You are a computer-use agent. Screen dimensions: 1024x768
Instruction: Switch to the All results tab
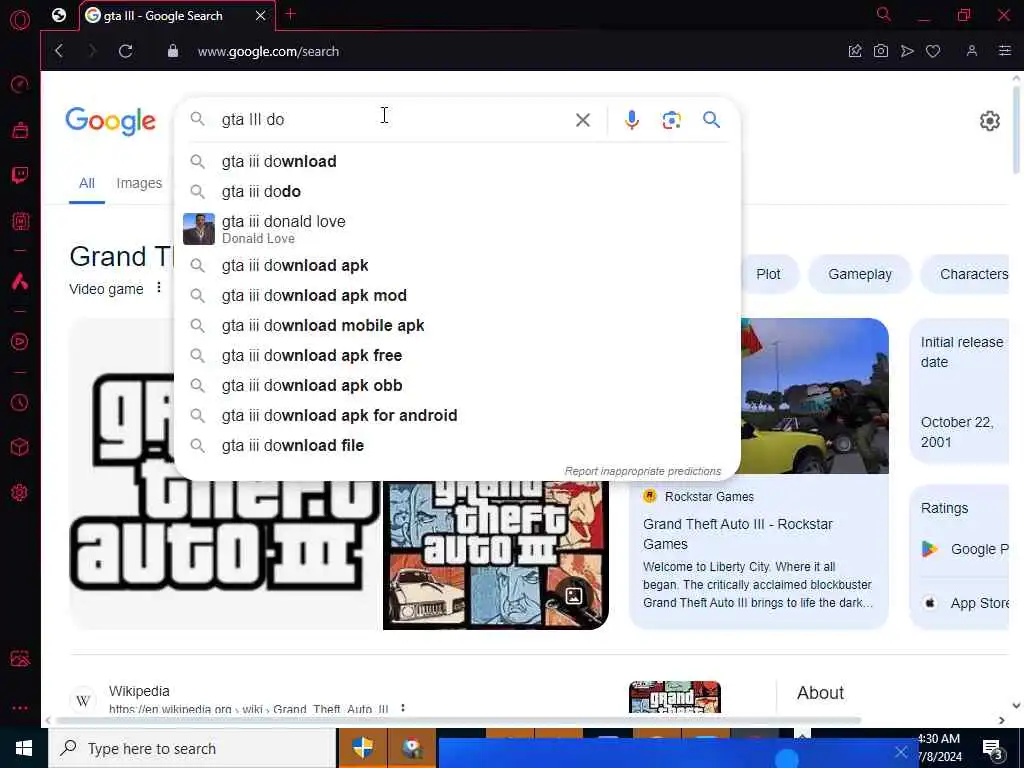tap(87, 184)
